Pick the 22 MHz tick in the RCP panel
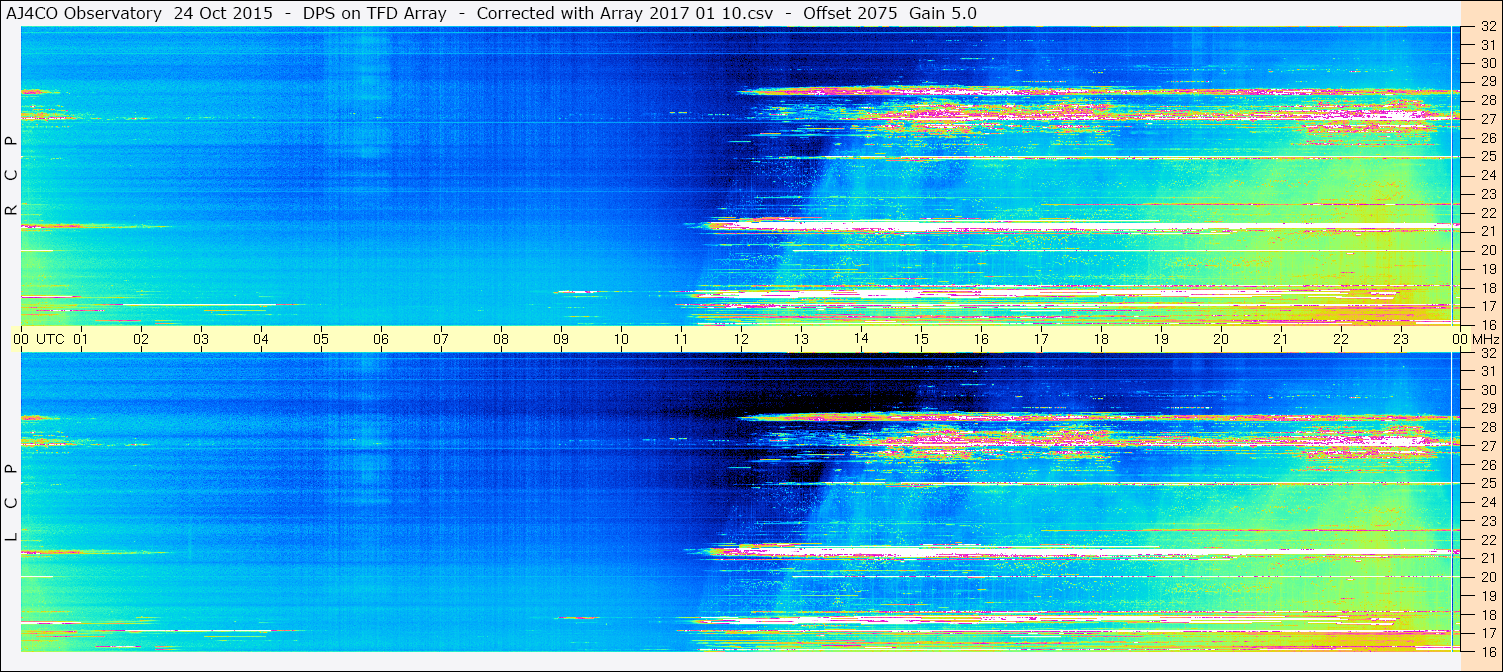The image size is (1503, 672). click(1488, 212)
